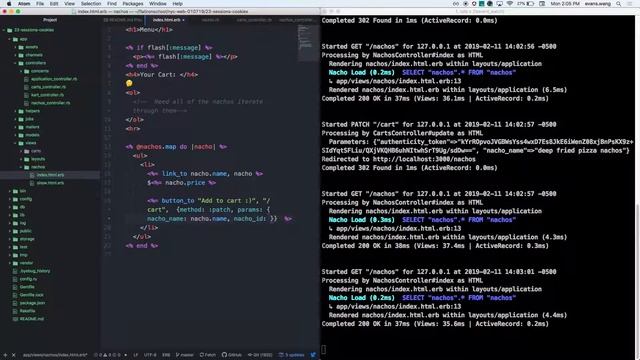Image resolution: width=640 pixels, height=360 pixels.
Task: Change the LF line ending selector
Action: pos(136,355)
